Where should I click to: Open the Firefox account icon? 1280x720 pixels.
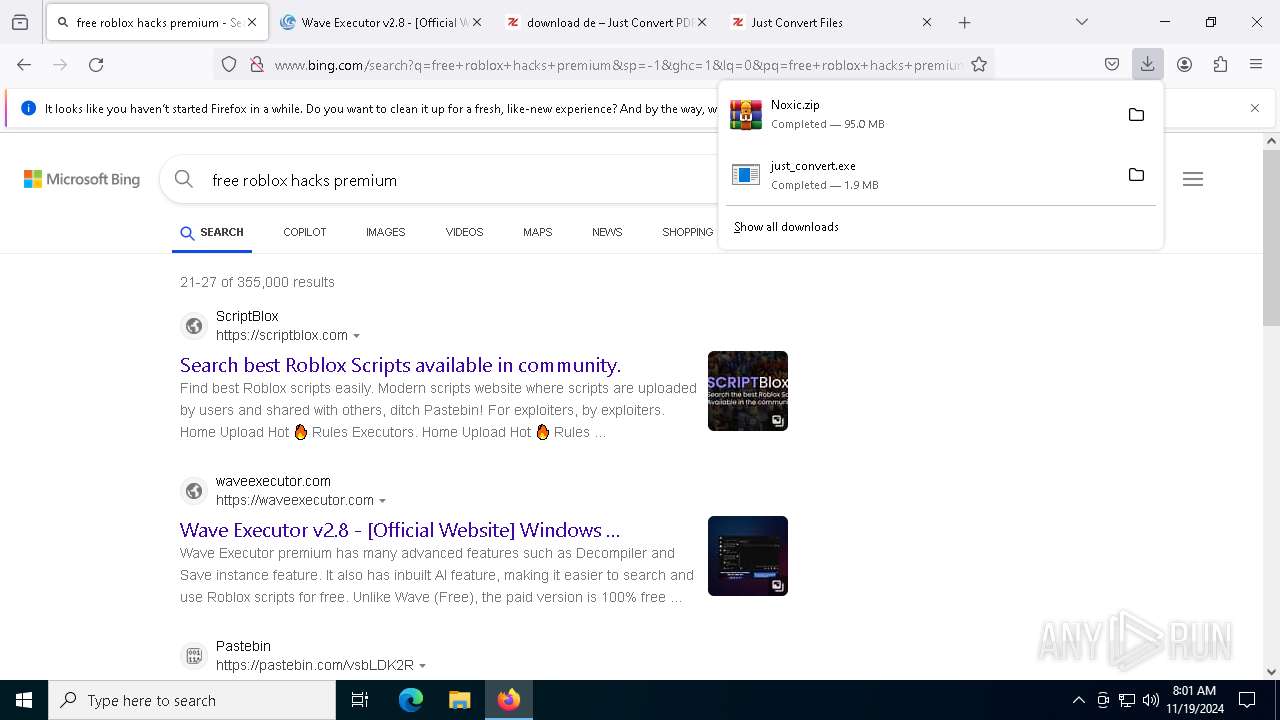click(1184, 64)
